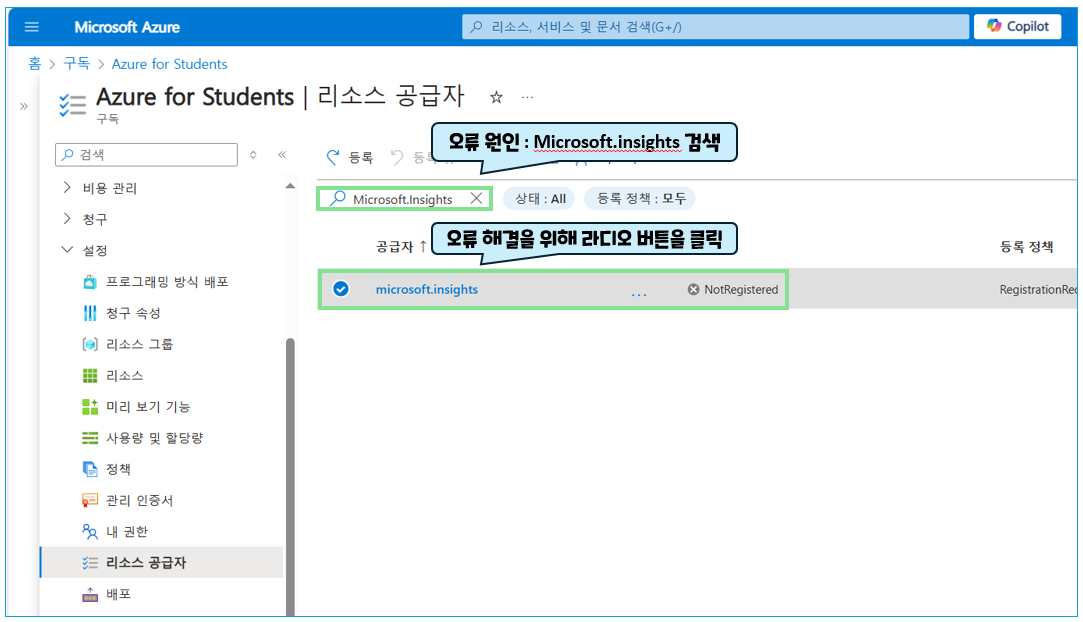This screenshot has width=1083, height=622.
Task: Pin page with the favorite star
Action: click(496, 97)
